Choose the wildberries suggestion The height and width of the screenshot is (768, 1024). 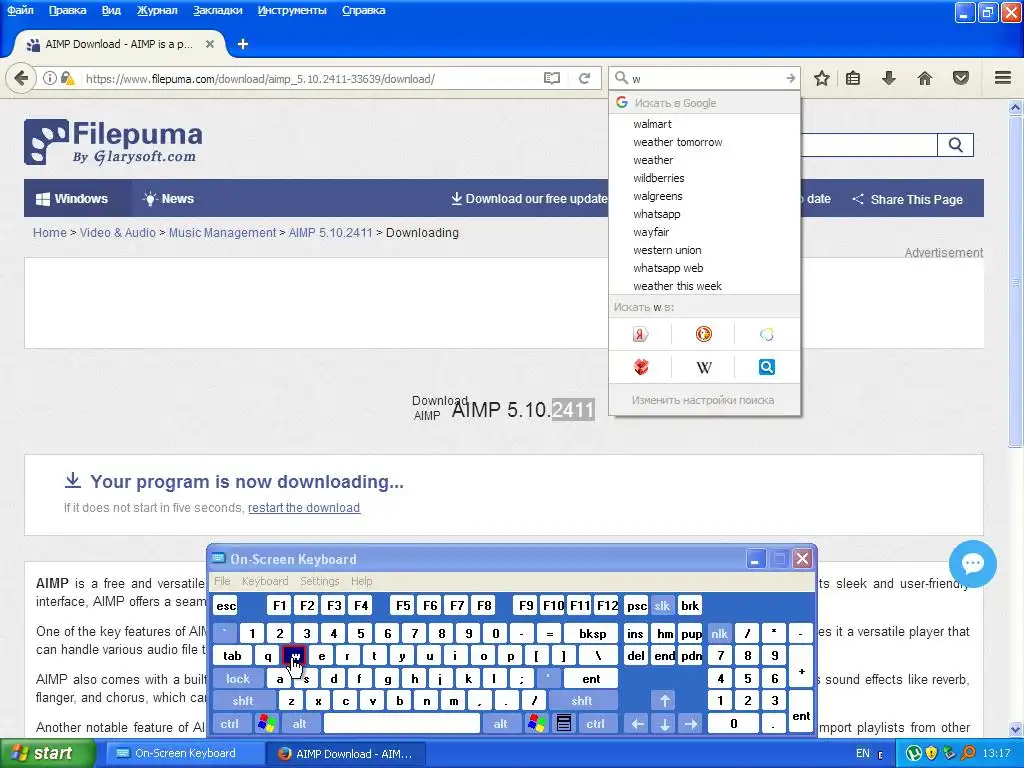[x=704, y=178]
